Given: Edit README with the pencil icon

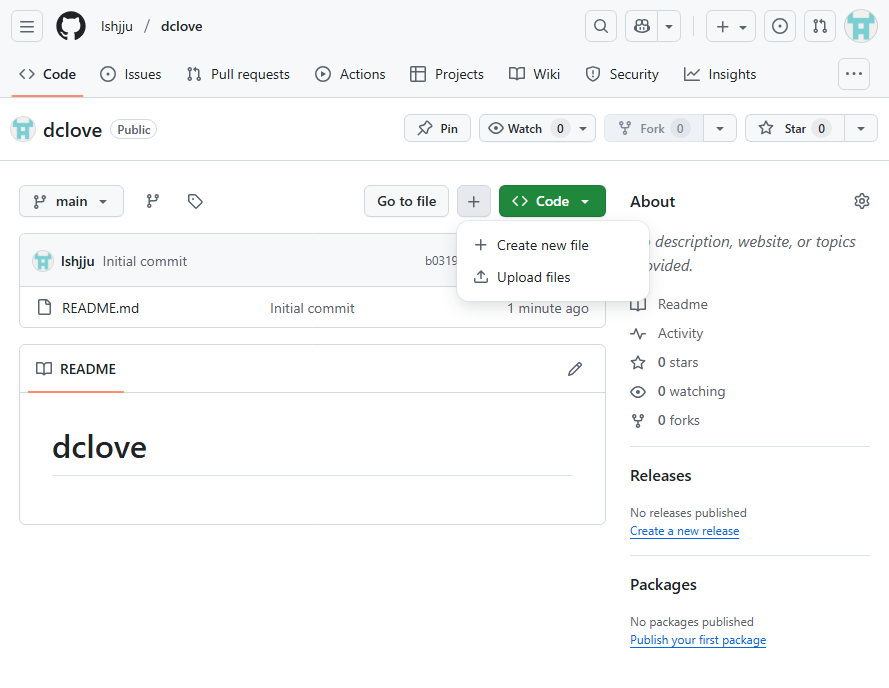Looking at the screenshot, I should [574, 369].
